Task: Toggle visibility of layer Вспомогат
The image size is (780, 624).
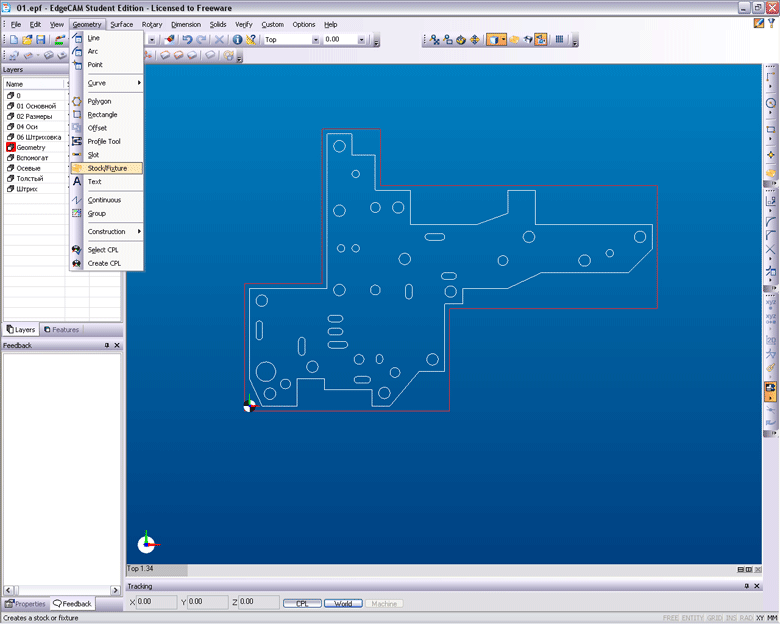Action: (x=10, y=158)
